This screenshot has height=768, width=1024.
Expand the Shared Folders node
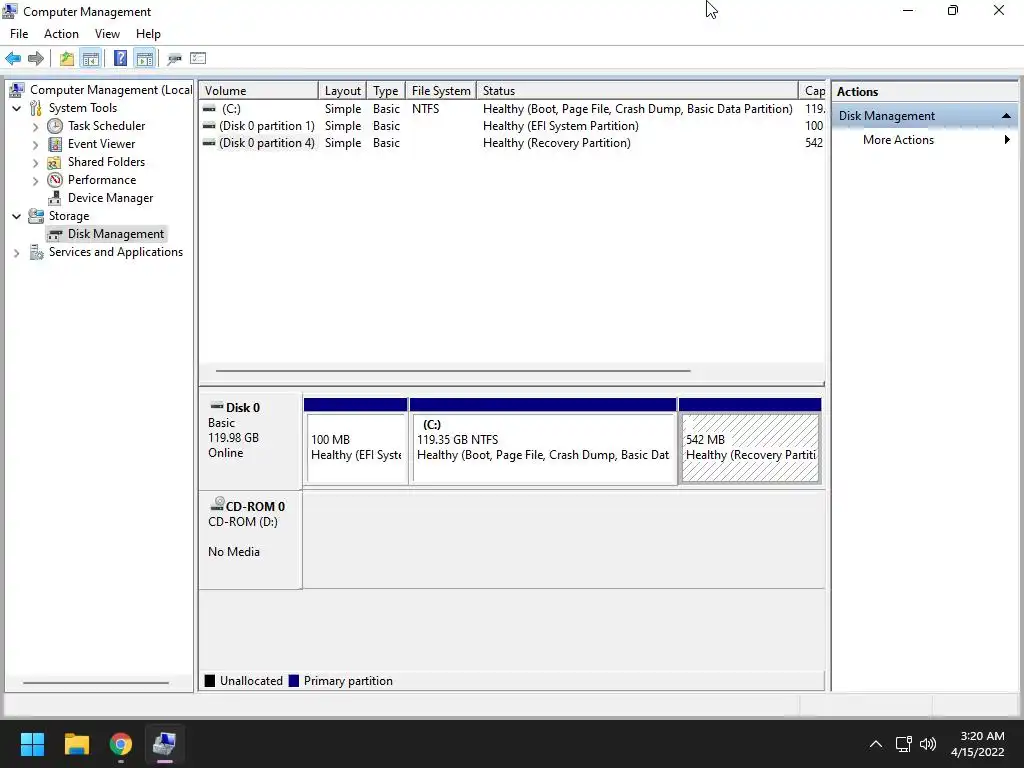tap(36, 163)
